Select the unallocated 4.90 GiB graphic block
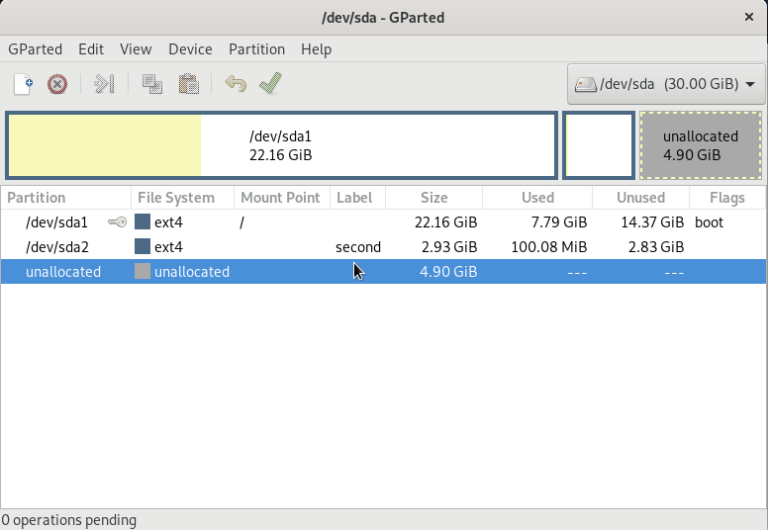Viewport: 768px width, 530px height. coord(699,145)
